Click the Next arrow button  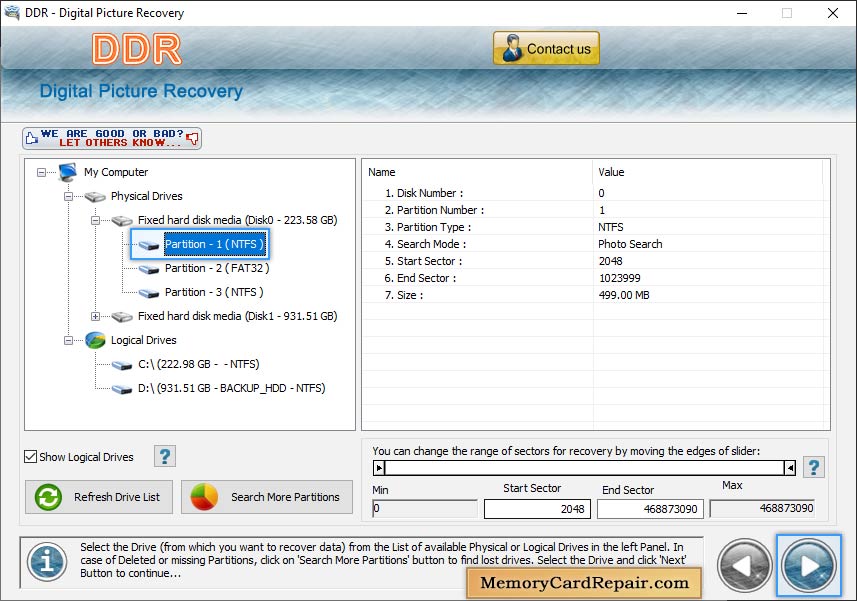pos(808,565)
